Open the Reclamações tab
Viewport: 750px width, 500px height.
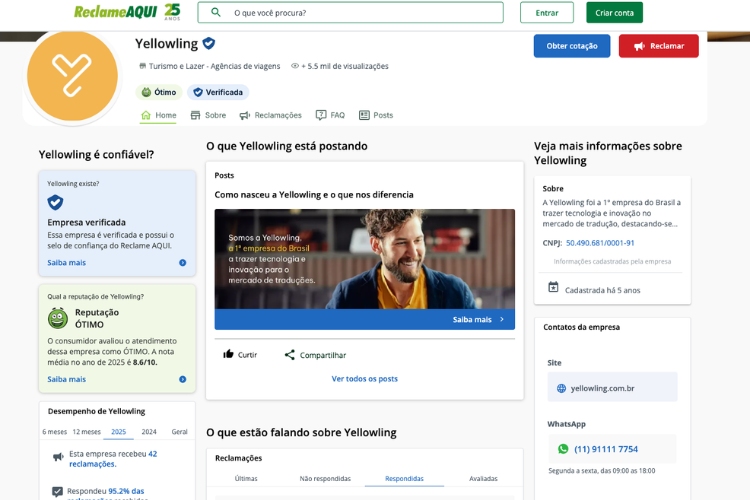[271, 115]
